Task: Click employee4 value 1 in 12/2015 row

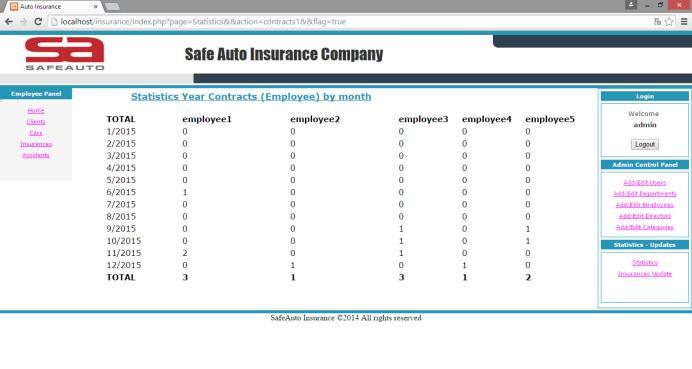Action: point(464,265)
